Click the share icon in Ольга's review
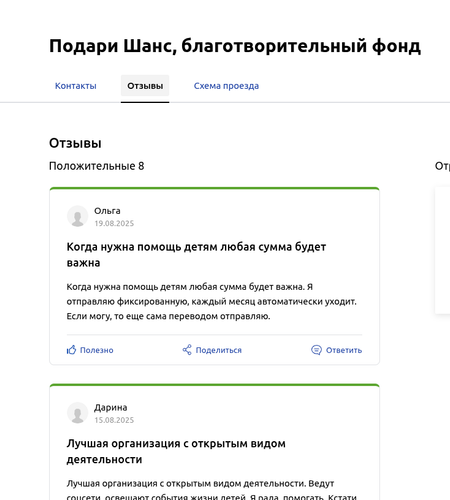450x500 pixels. tap(187, 350)
